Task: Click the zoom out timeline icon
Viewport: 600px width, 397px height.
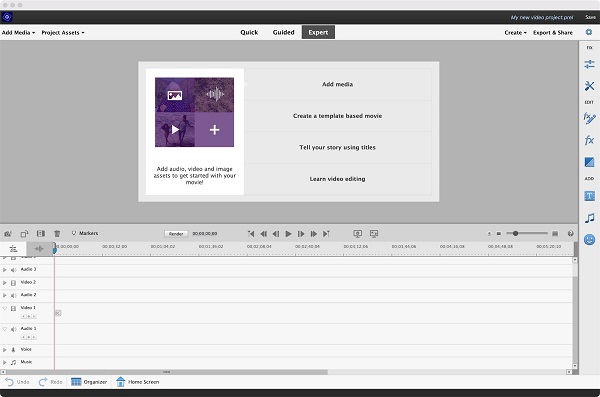Action: point(499,234)
